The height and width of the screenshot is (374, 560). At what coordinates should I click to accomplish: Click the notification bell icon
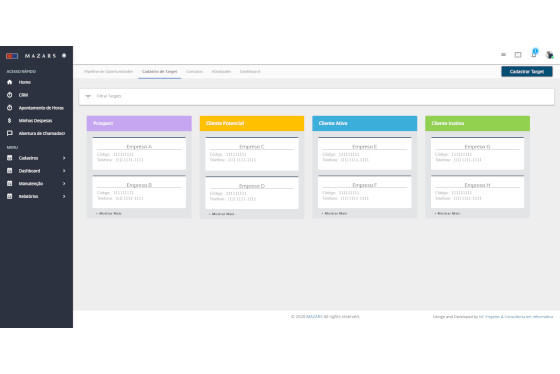tap(534, 54)
